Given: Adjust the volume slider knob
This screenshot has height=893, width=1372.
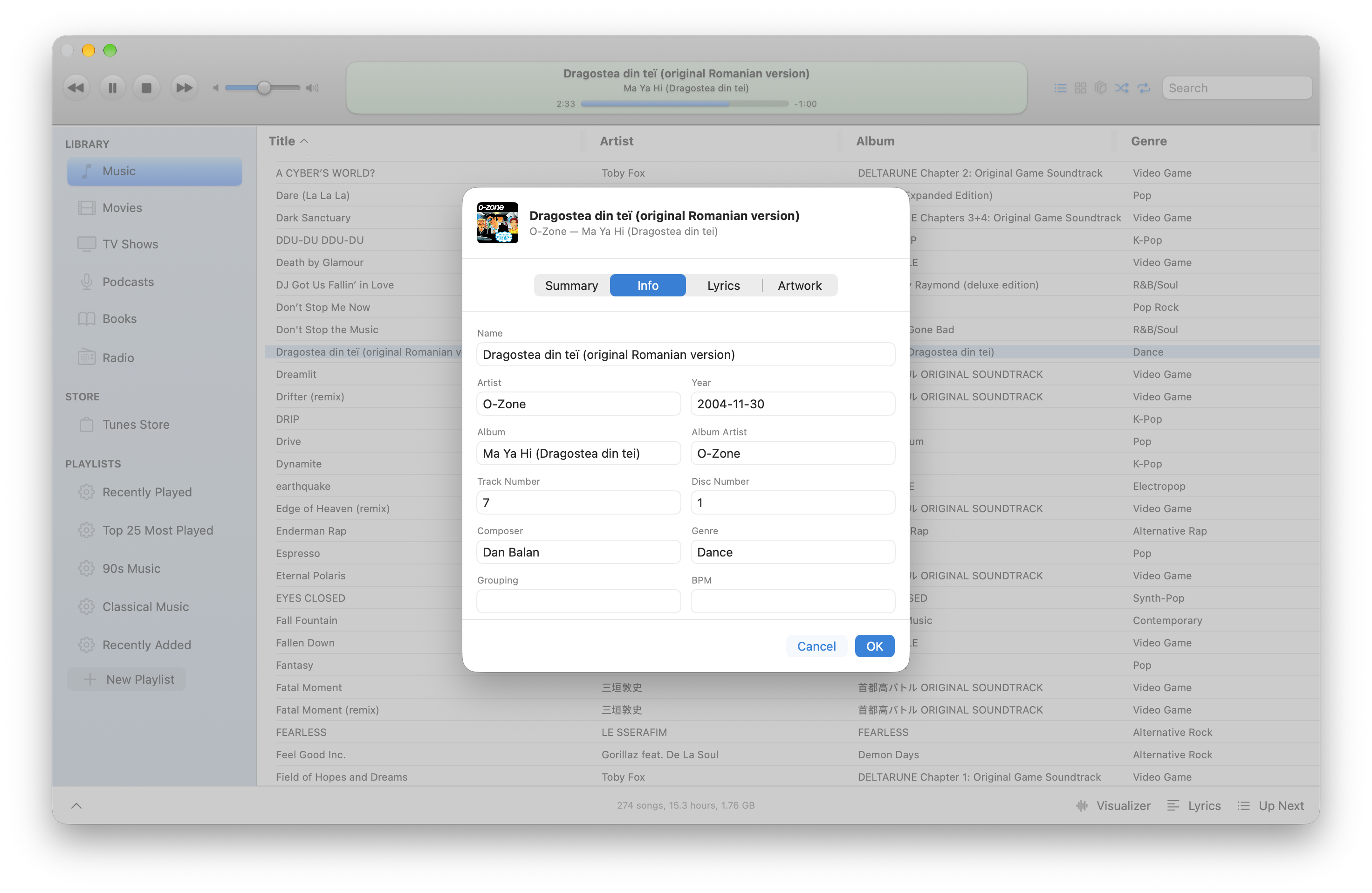Looking at the screenshot, I should (264, 88).
